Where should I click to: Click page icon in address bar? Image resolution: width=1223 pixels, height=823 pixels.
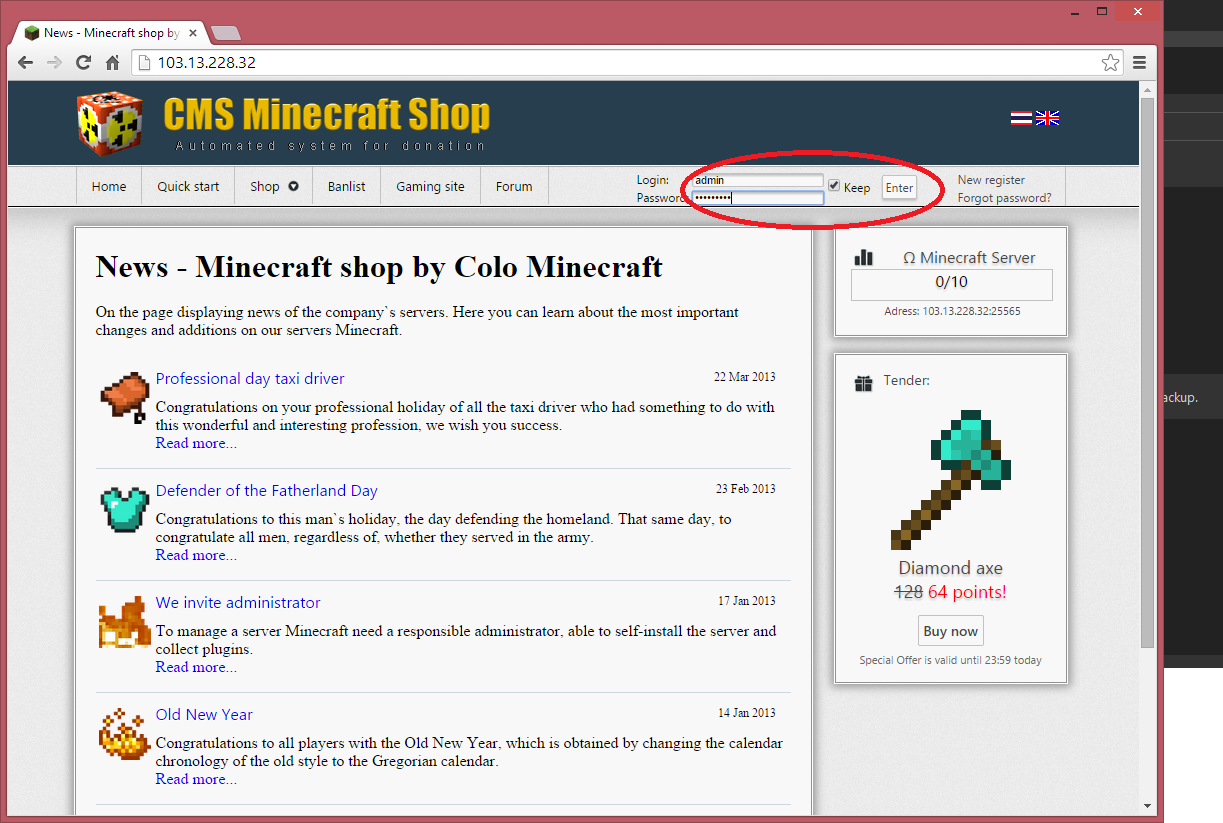click(x=143, y=62)
